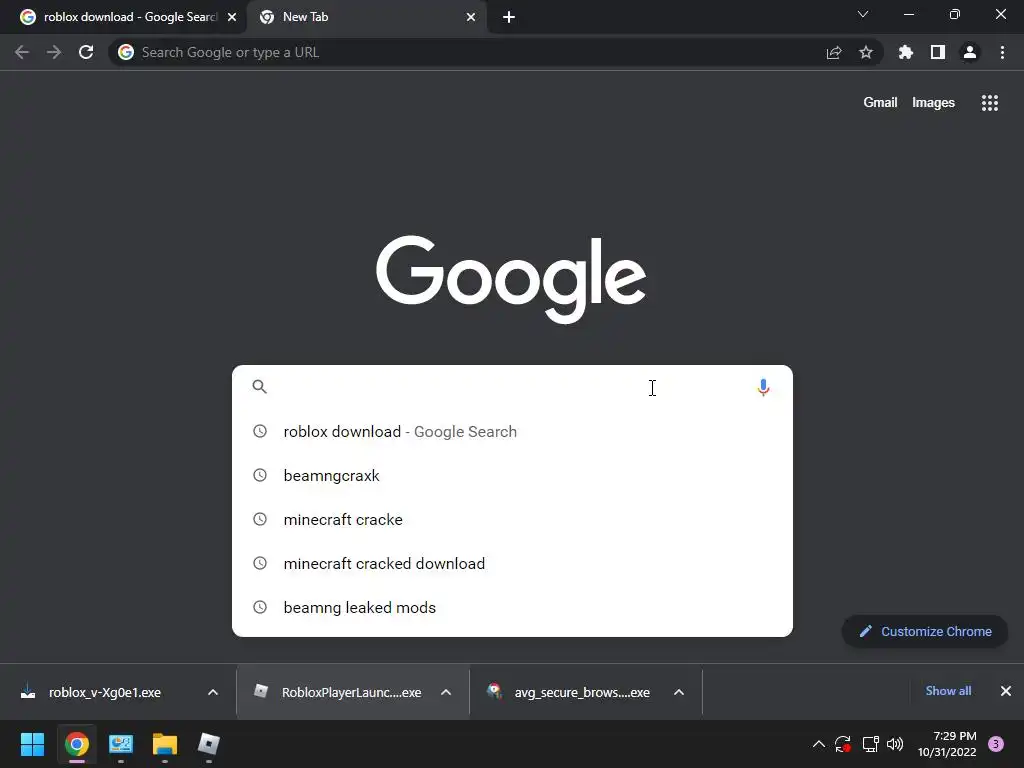
Task: Open downloaded roblox_v-Xg0e1.exe file
Action: 104,692
